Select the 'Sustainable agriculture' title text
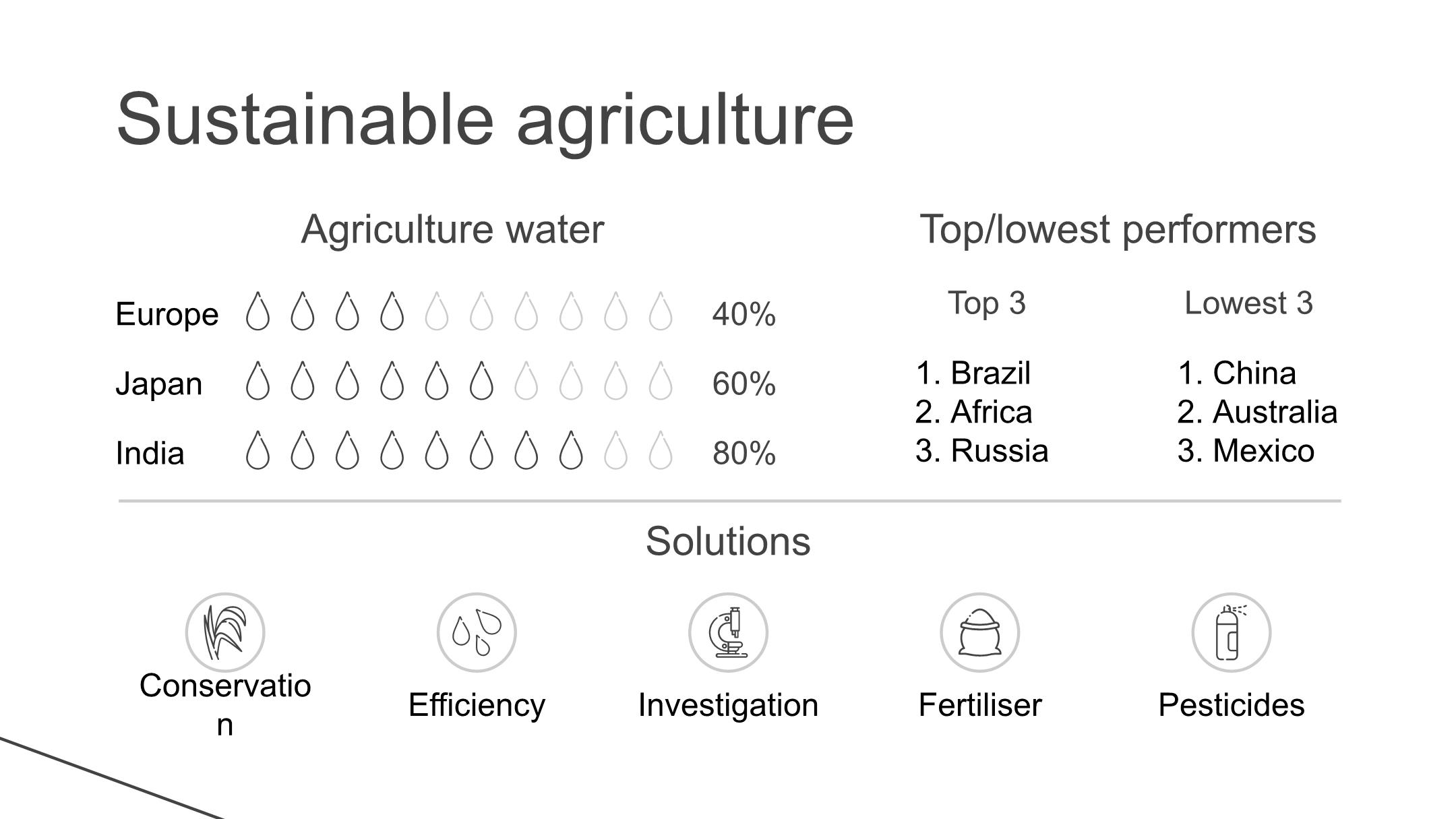The image size is (1456, 819). tap(485, 119)
